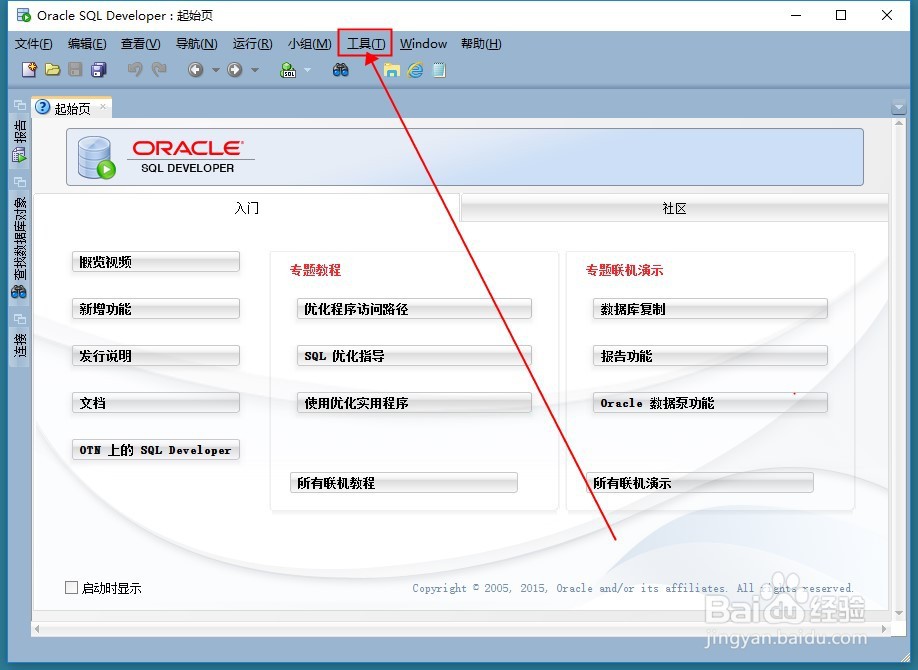Expand the Back button history dropdown
918x670 pixels.
(x=215, y=70)
